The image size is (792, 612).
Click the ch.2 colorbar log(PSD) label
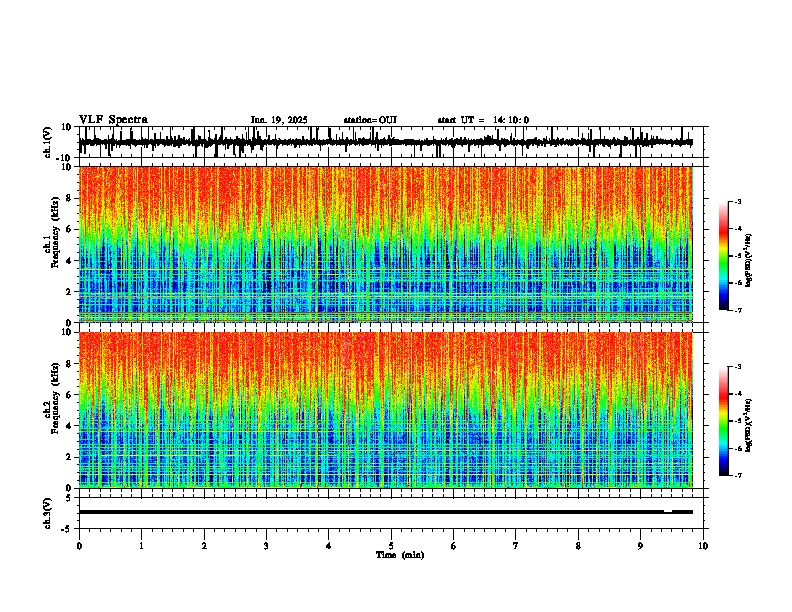pyautogui.click(x=749, y=426)
